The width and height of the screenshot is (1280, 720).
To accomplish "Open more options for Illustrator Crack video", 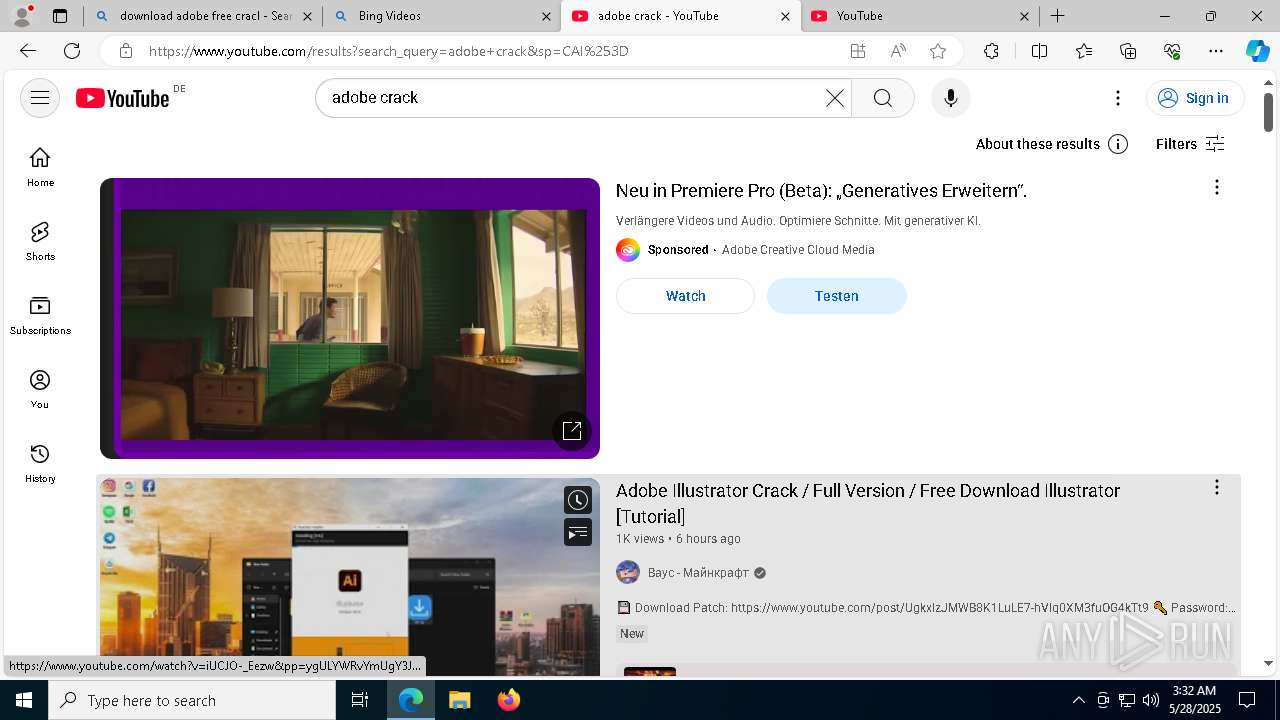I will click(x=1217, y=487).
